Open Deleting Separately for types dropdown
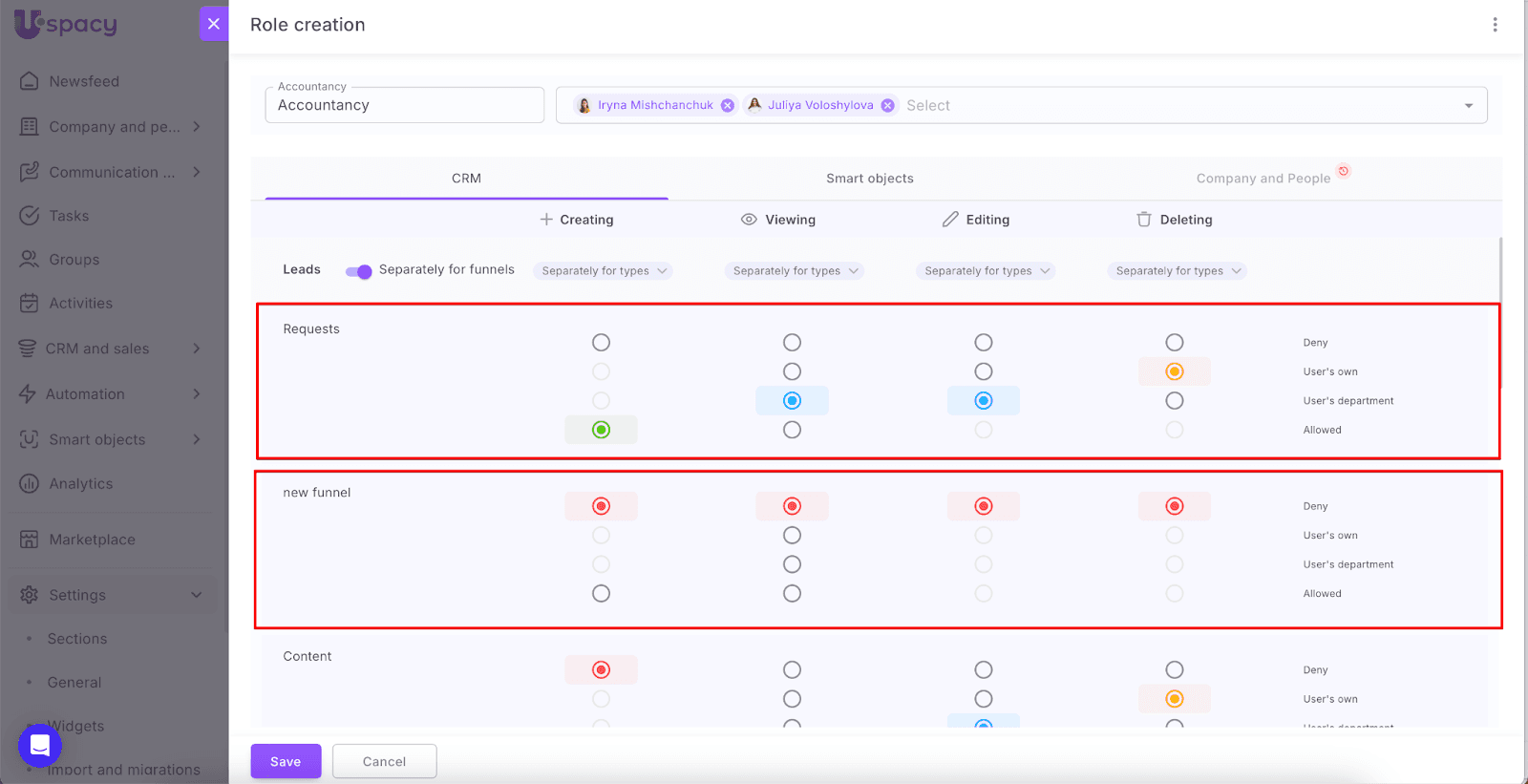The width and height of the screenshot is (1528, 784). point(1177,271)
